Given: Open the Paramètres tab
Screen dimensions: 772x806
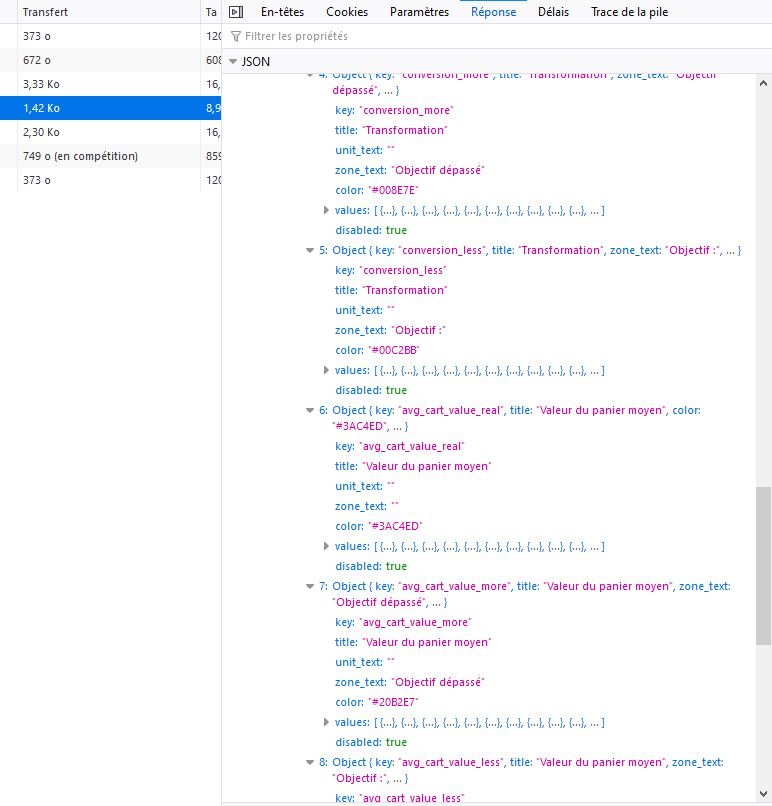Looking at the screenshot, I should [419, 12].
